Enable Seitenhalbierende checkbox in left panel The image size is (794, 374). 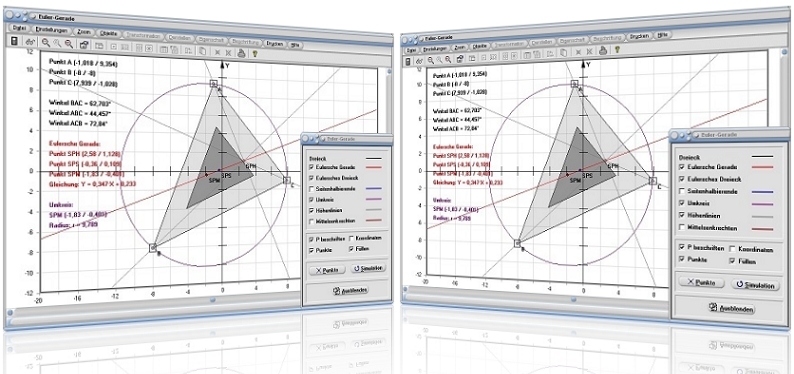pos(311,188)
